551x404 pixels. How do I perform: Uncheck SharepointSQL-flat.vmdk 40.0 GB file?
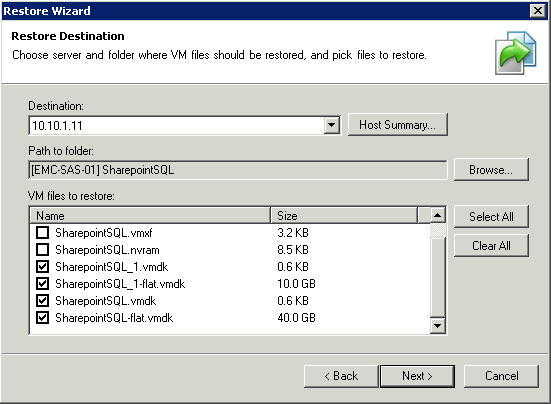(x=43, y=318)
